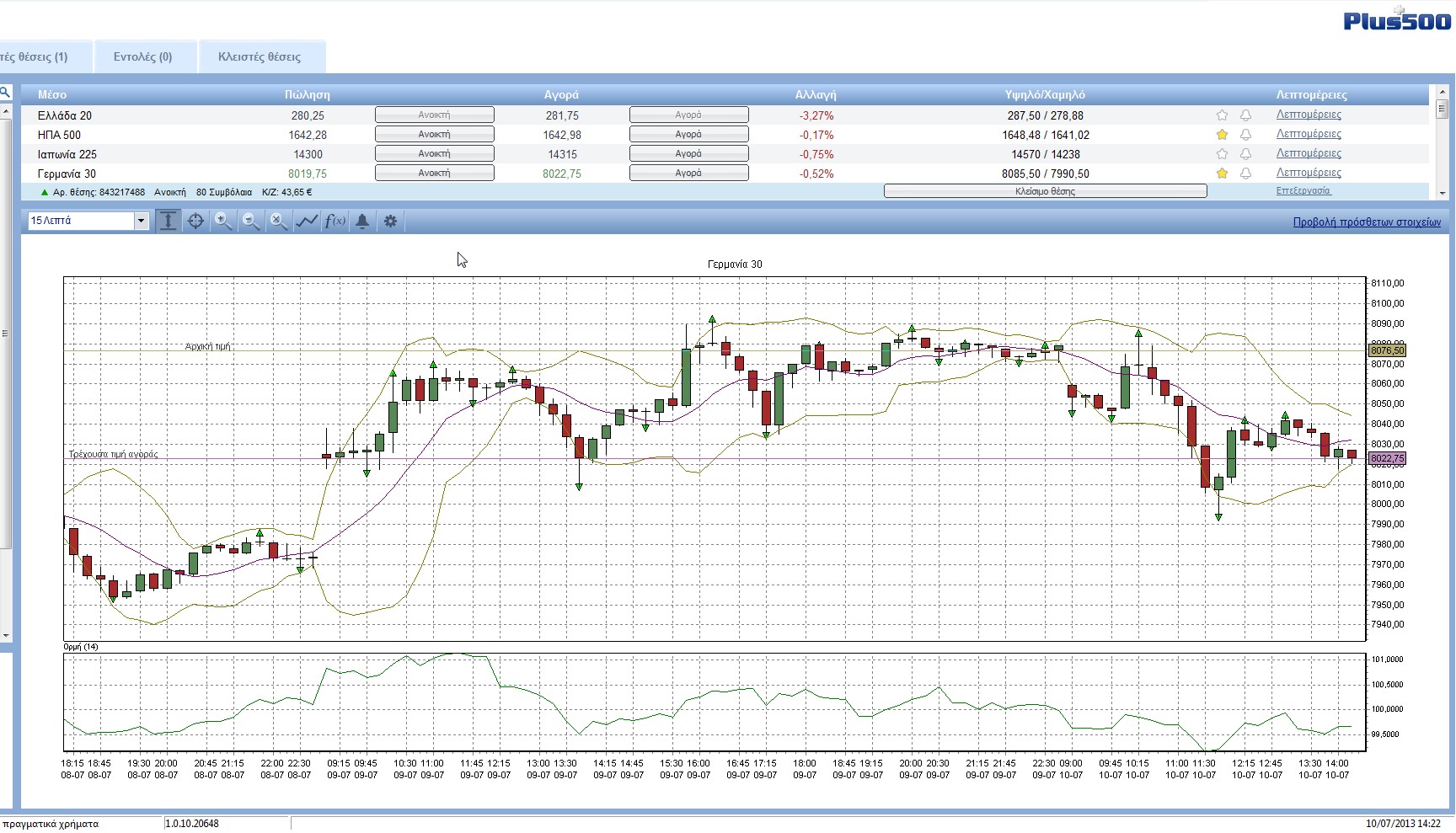Open the chart type line icon
1456x833 pixels.
[x=307, y=221]
